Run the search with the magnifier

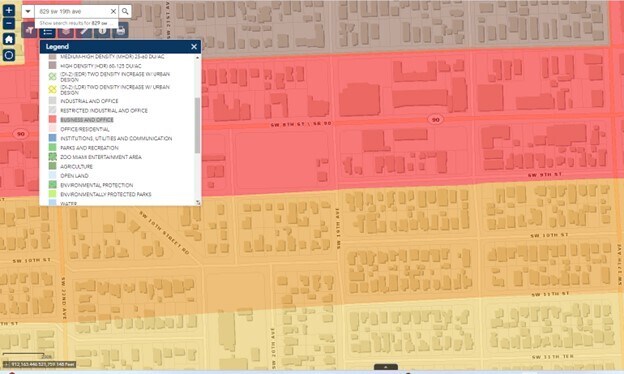pos(125,12)
